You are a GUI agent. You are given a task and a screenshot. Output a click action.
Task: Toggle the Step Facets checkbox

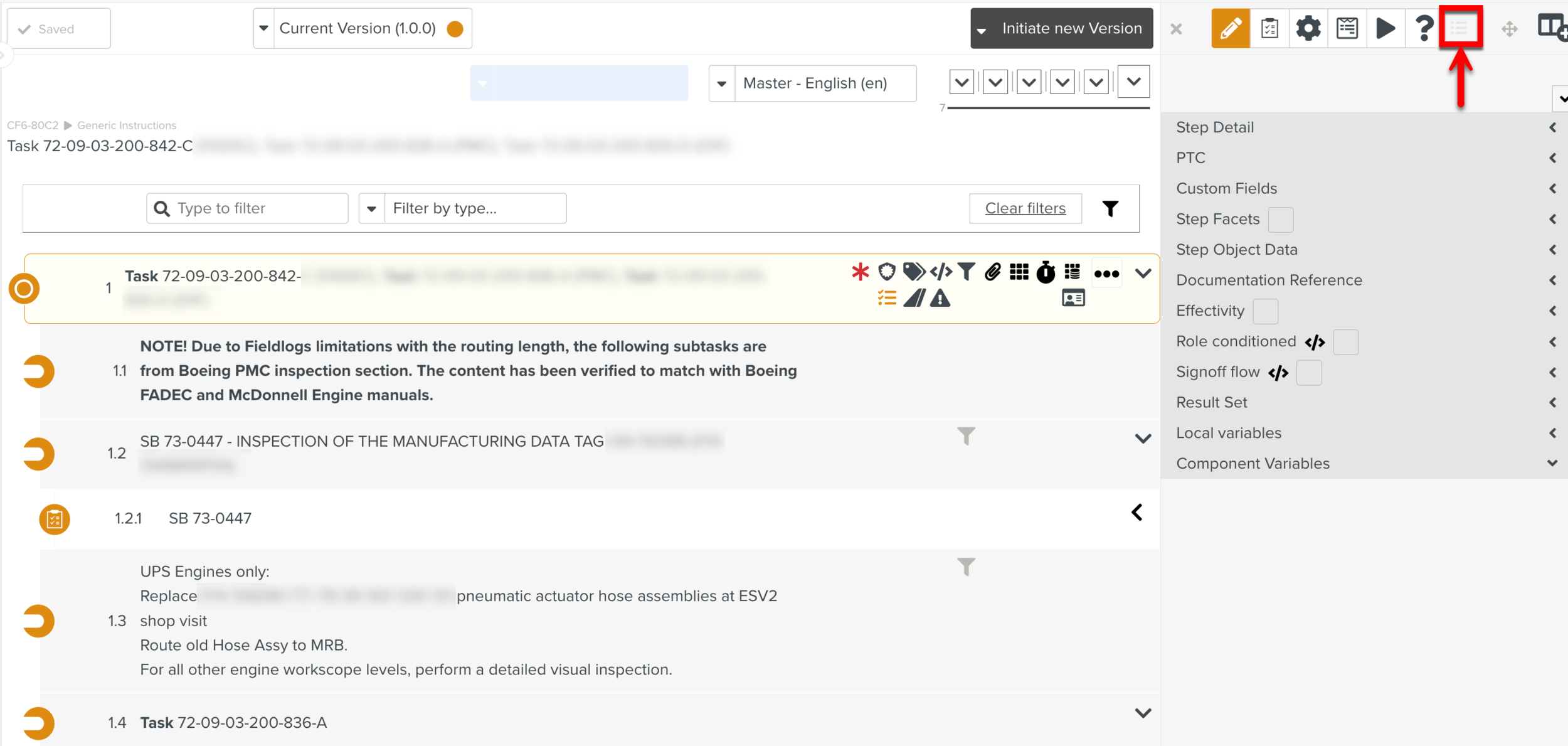pyautogui.click(x=1280, y=220)
